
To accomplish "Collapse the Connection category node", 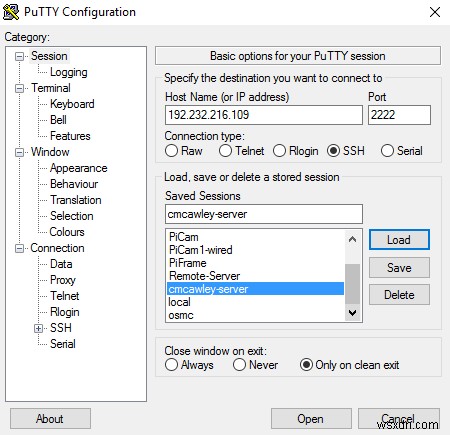I will tap(20, 249).
